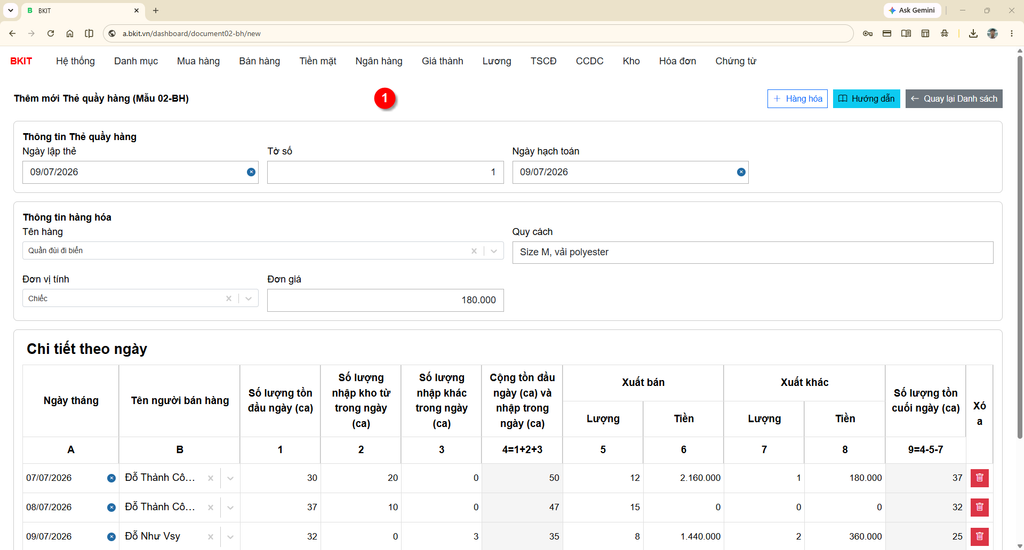The image size is (1024, 550).
Task: Delete the 07/07/2026 row with trash icon
Action: [x=979, y=478]
